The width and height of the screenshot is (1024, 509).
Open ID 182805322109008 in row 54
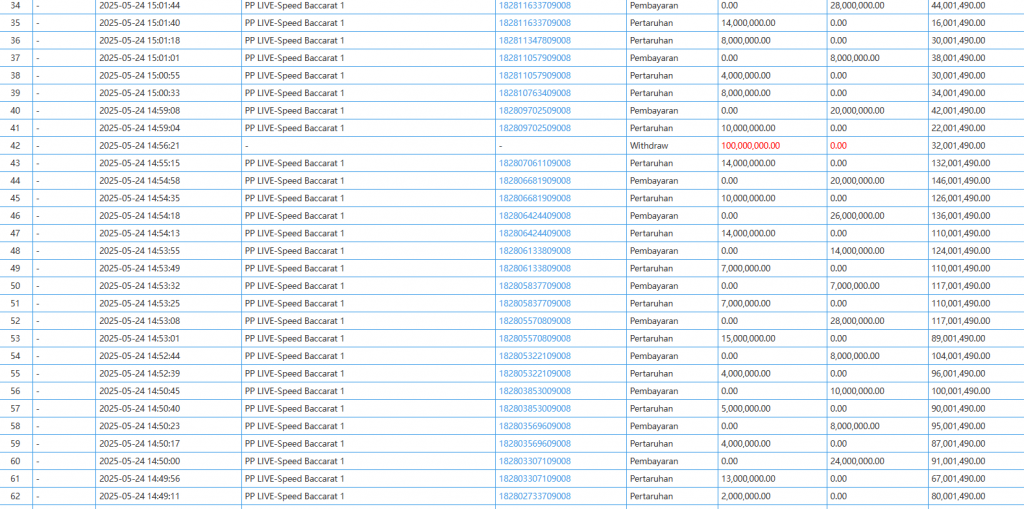(535, 356)
